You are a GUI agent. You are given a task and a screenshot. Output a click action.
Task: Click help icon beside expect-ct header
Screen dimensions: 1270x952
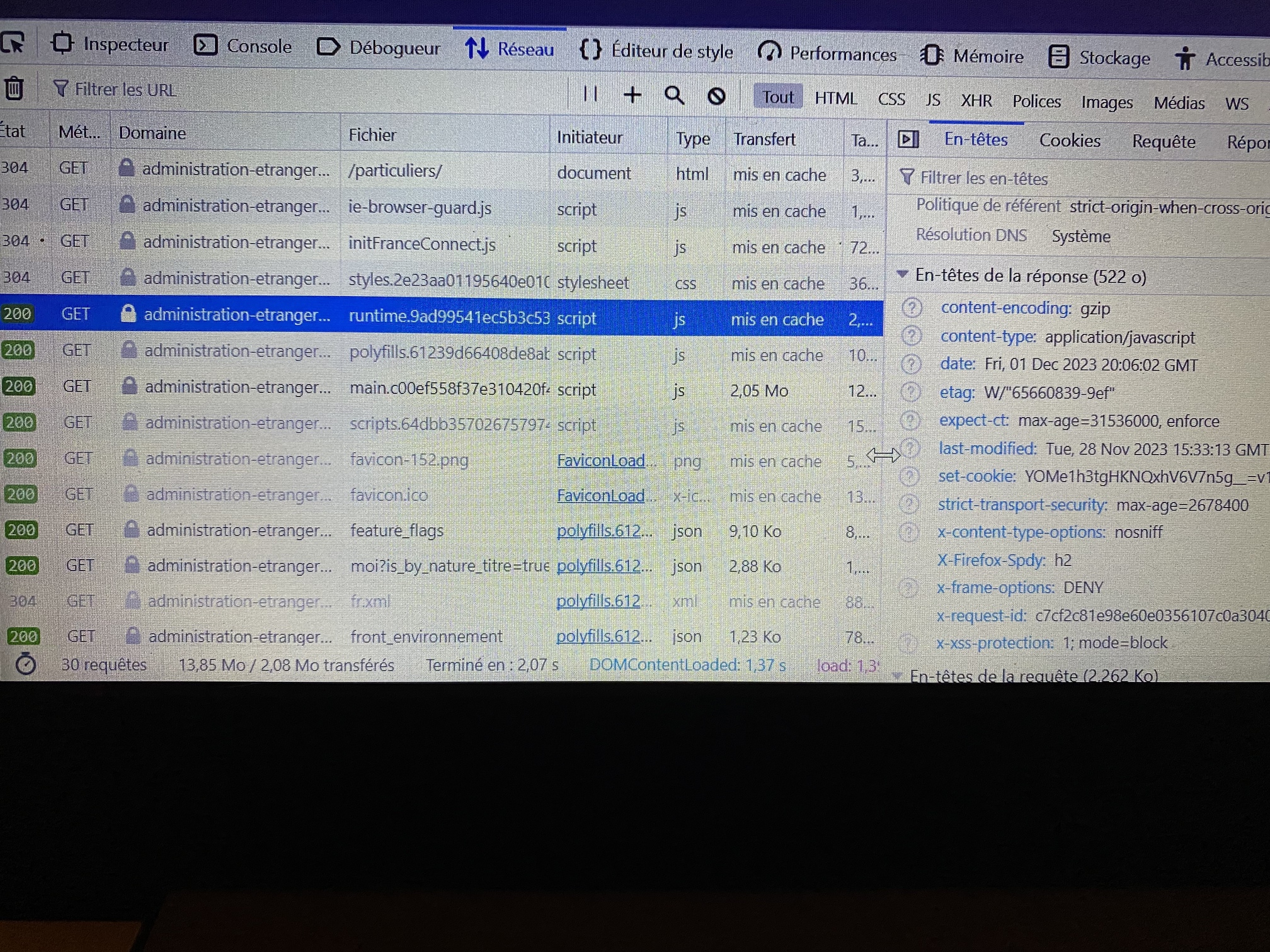[x=910, y=420]
